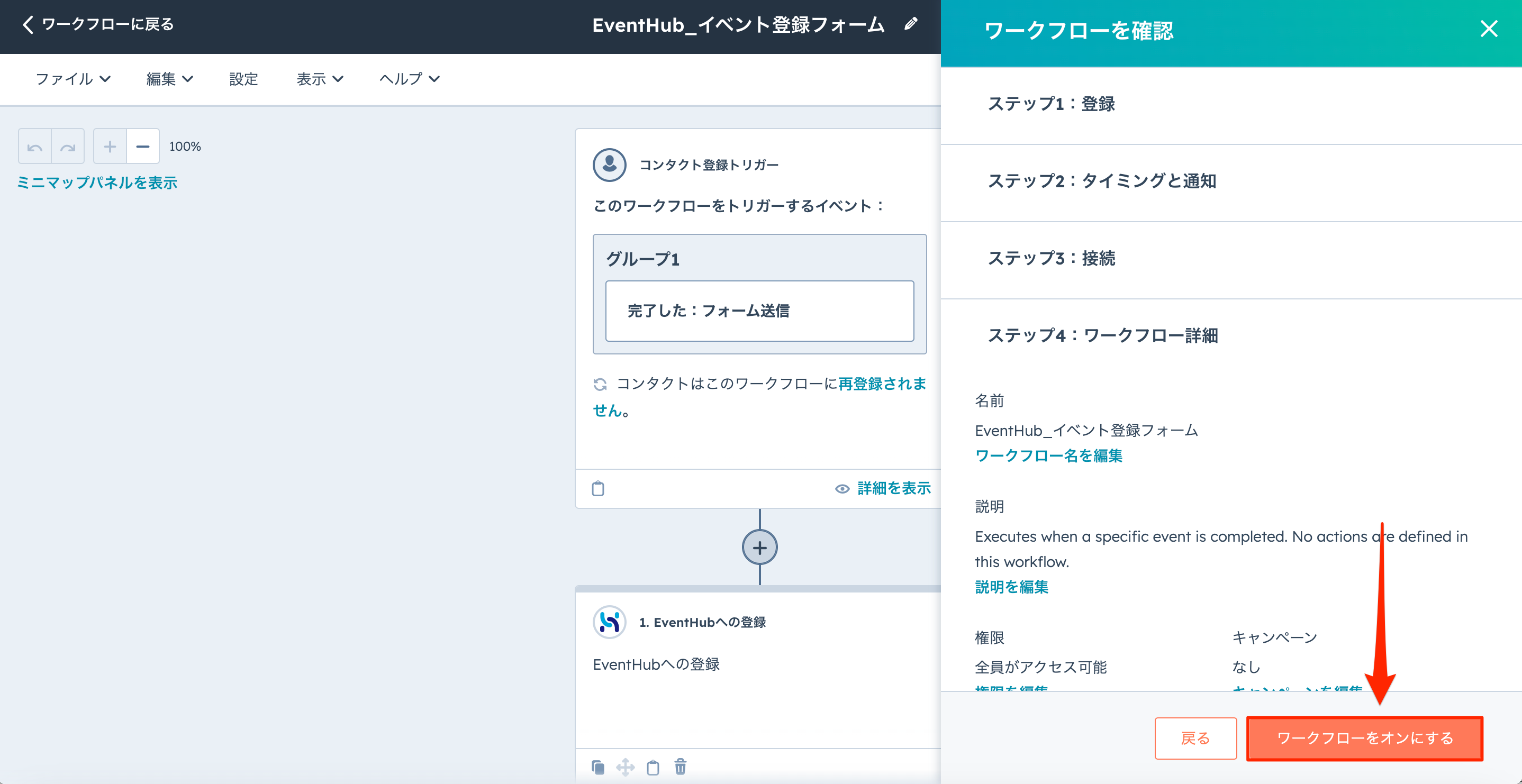Select the 完了した：フォーム送信 trigger filter
1522x784 pixels.
click(x=759, y=311)
